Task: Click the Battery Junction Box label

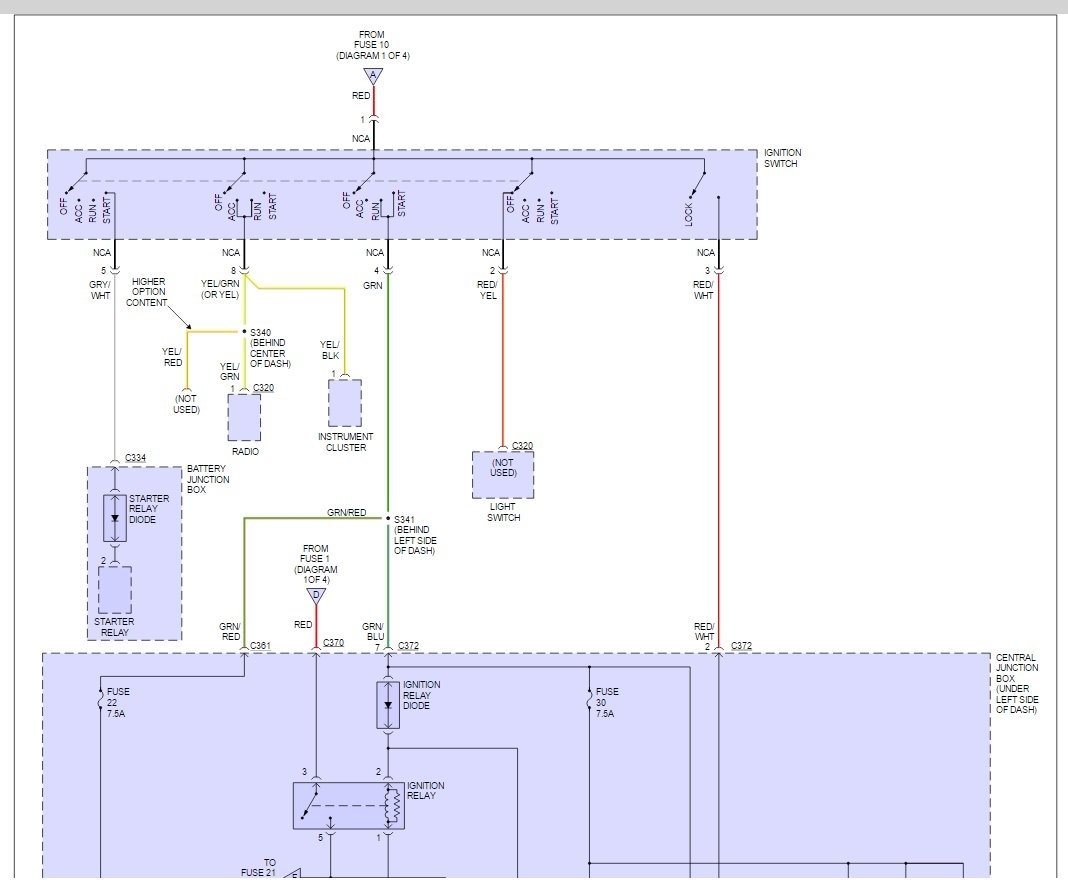Action: coord(208,479)
